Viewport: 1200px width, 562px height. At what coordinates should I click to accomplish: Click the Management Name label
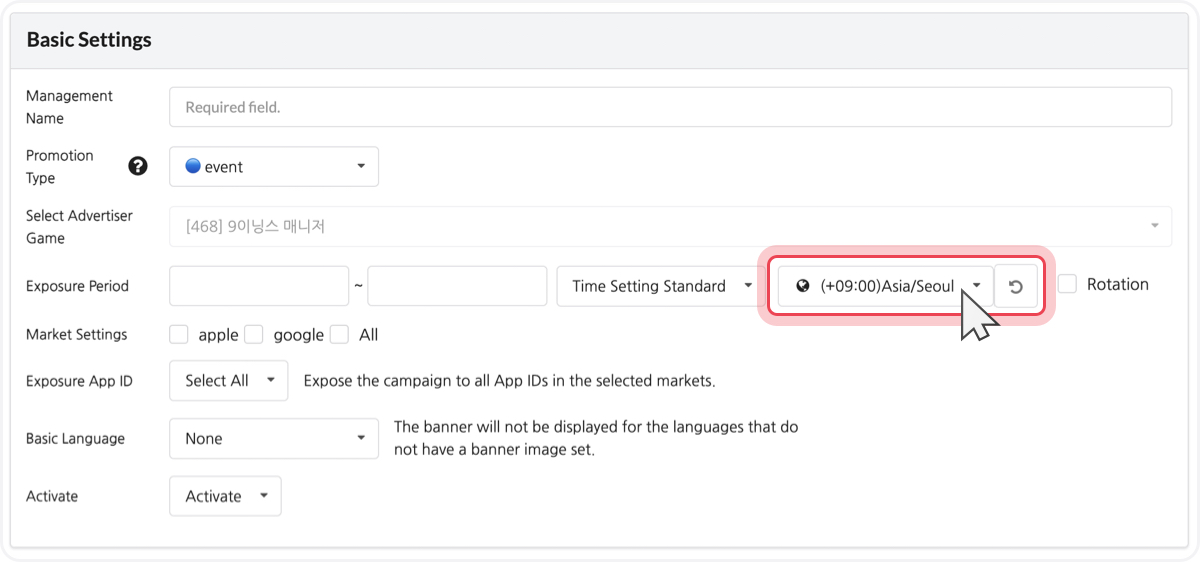[69, 107]
